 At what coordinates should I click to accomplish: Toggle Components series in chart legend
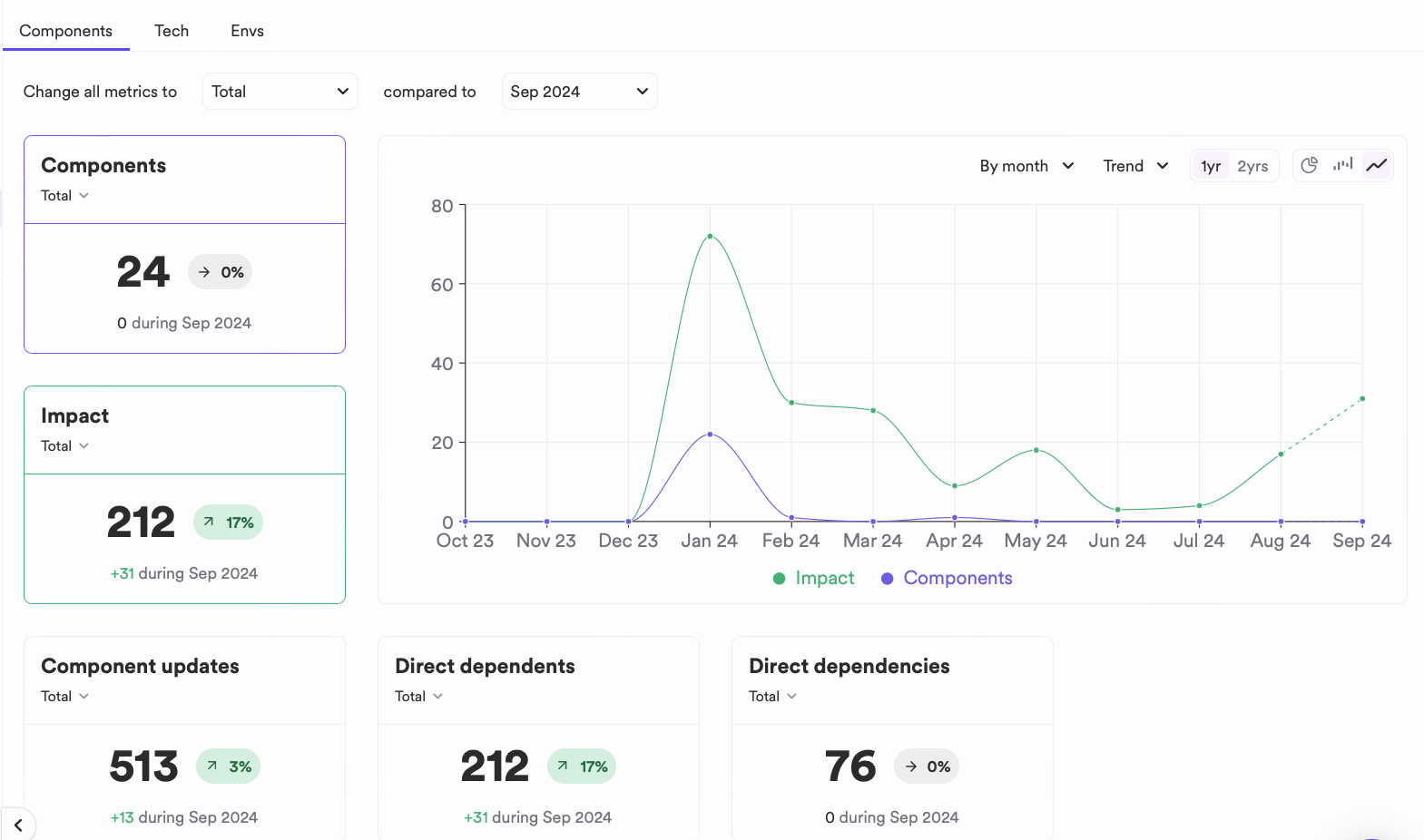(x=947, y=578)
